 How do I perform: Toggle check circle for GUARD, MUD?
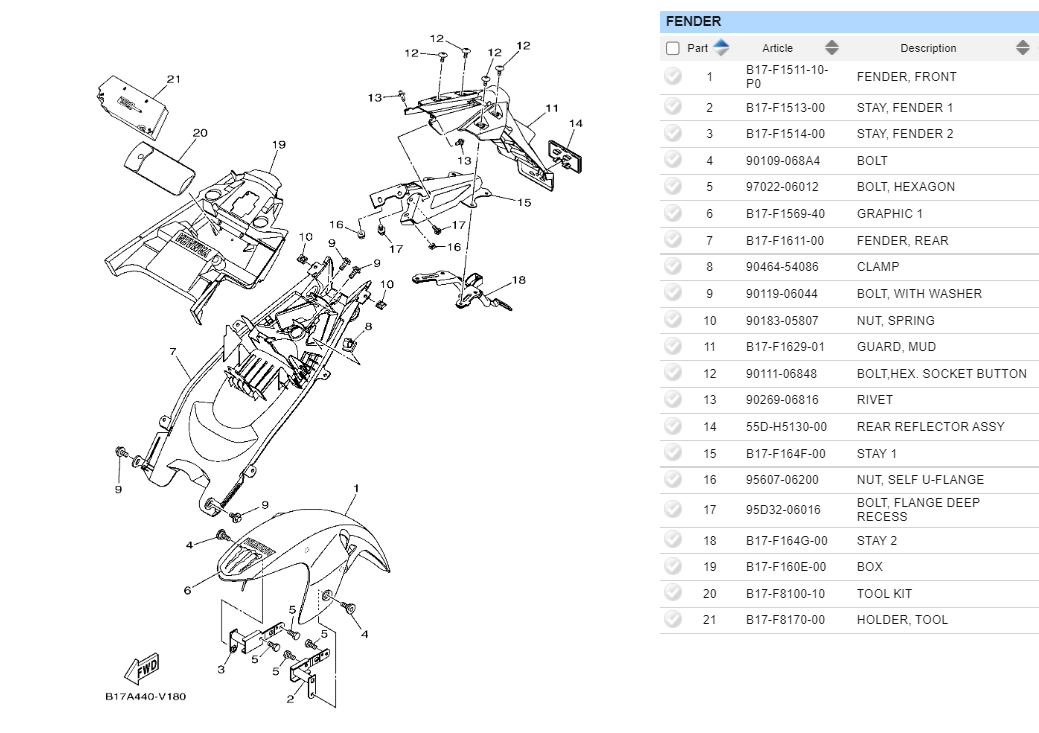pyautogui.click(x=673, y=346)
